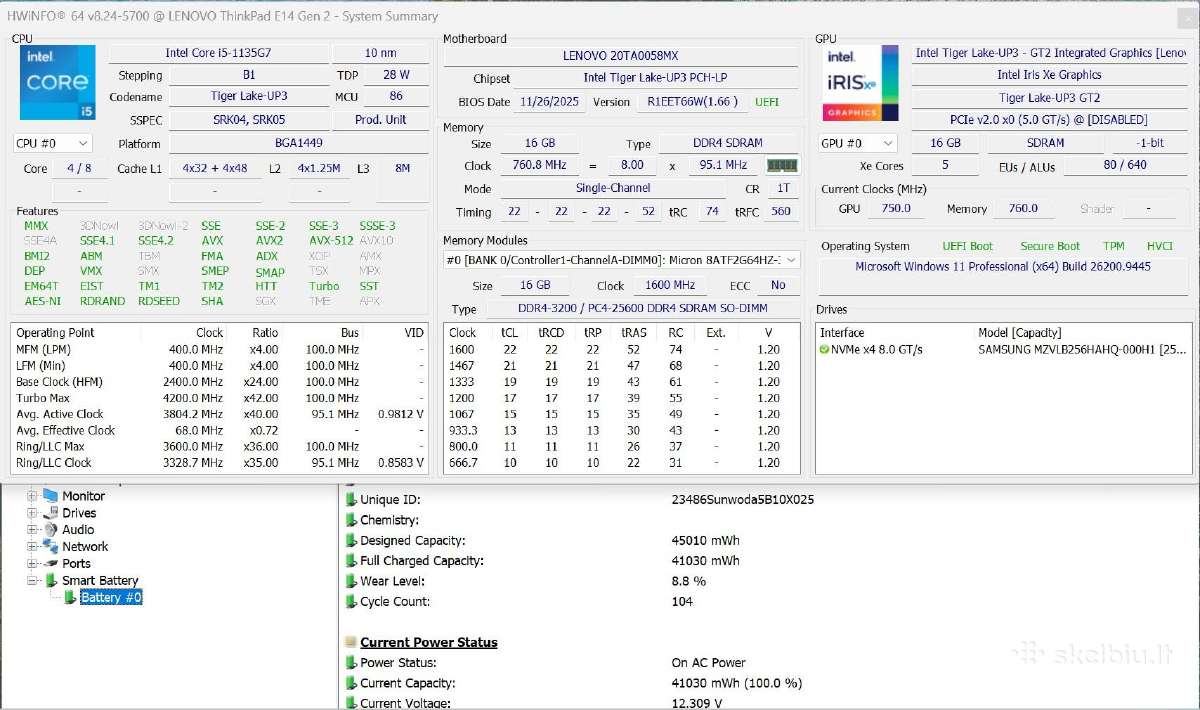Click the PCIe v2.0 x0 [DISABLED] field

tap(1049, 120)
